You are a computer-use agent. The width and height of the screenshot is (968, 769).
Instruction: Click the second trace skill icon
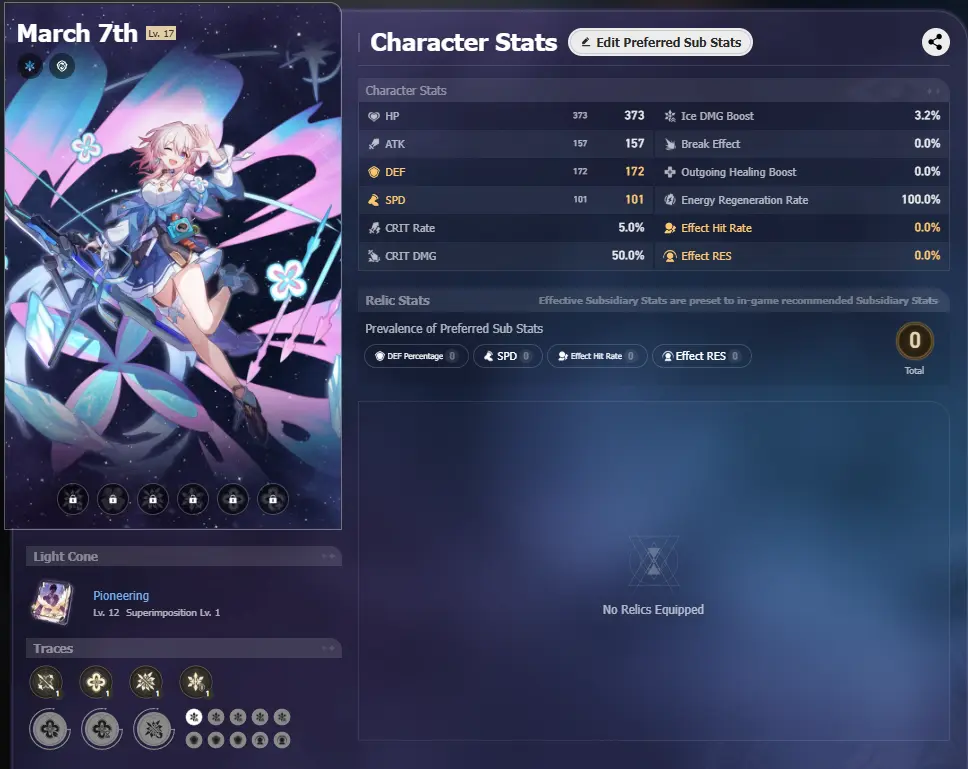point(96,682)
